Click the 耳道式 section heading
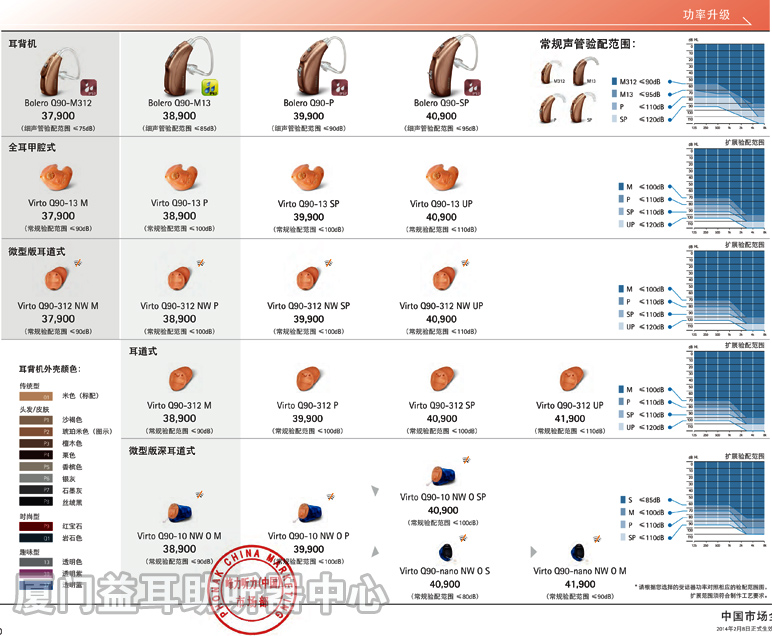 pyautogui.click(x=143, y=351)
